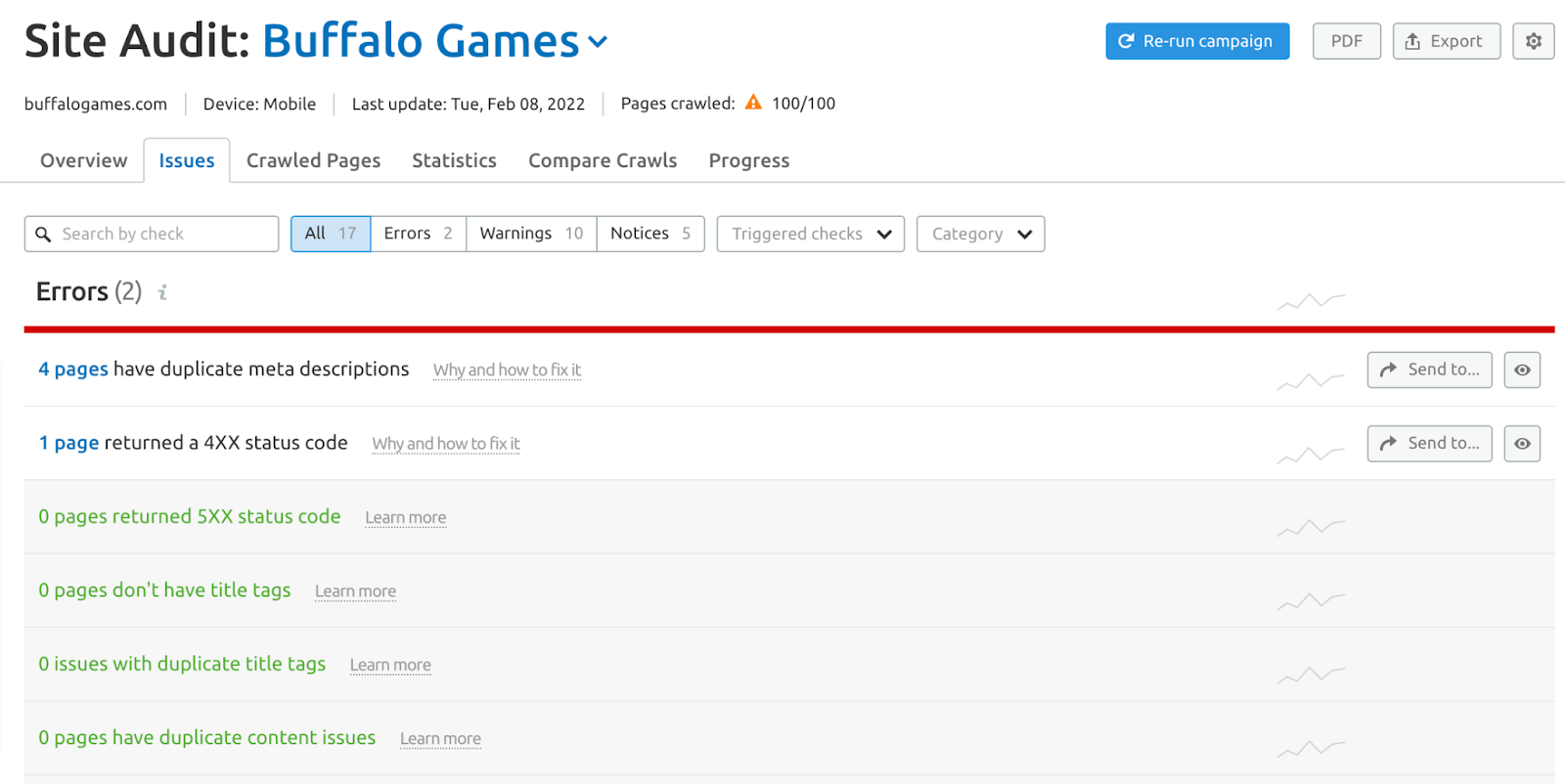Click the pages crawled warning triangle
This screenshot has height=784, width=1565.
[753, 102]
